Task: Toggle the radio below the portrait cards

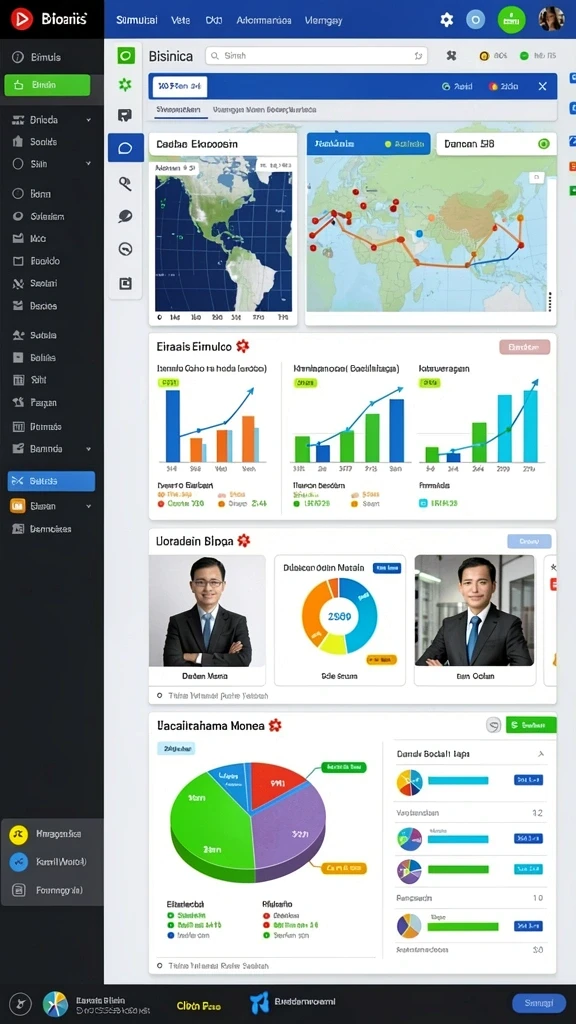Action: click(x=159, y=696)
